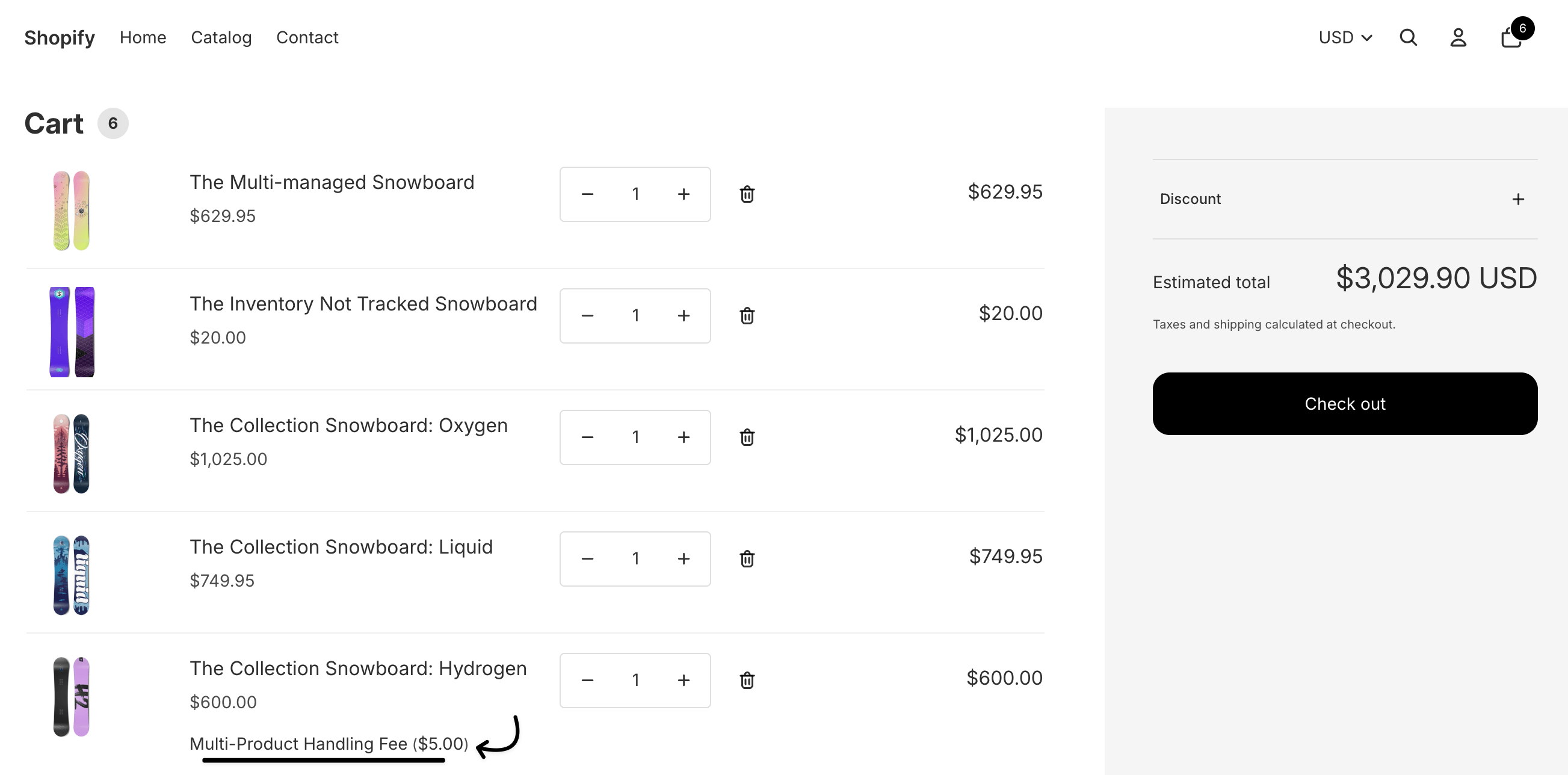The image size is (1568, 775).
Task: Remove the Inventory Not Tracked Snowboard
Action: pos(747,315)
